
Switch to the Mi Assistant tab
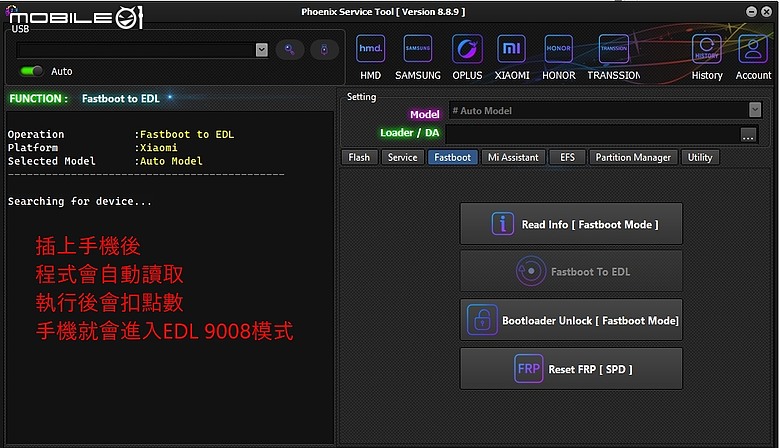(x=513, y=158)
